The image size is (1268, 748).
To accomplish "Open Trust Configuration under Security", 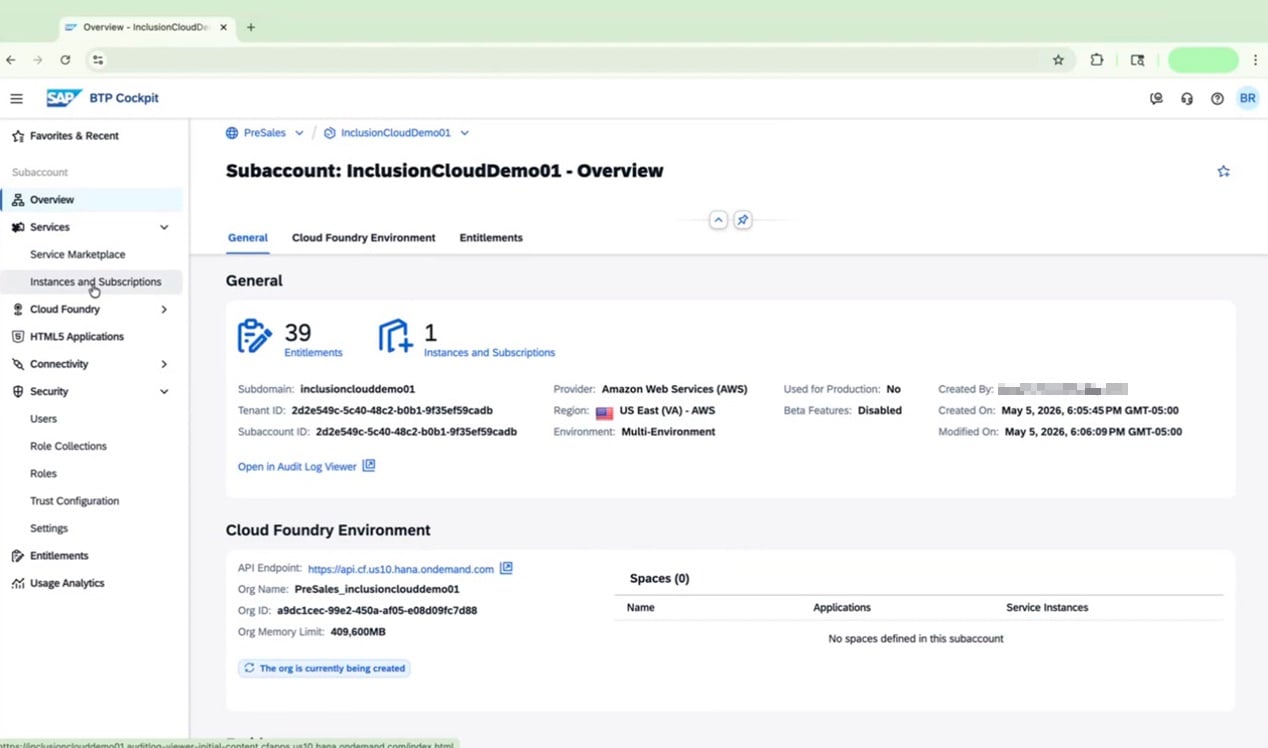I will point(92,501).
